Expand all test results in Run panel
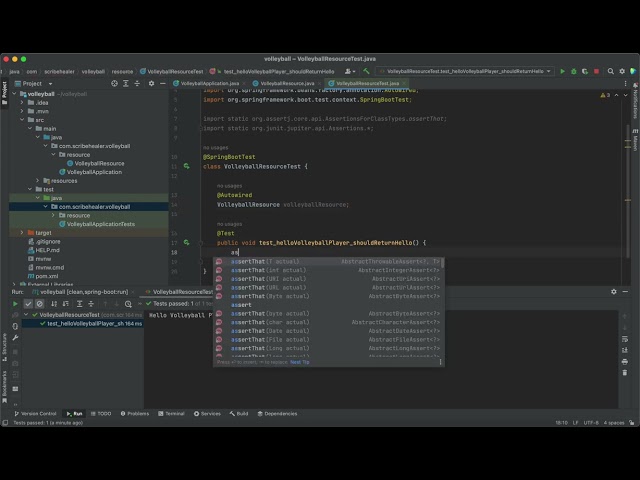Viewport: 640px width, 480px height. (x=80, y=304)
